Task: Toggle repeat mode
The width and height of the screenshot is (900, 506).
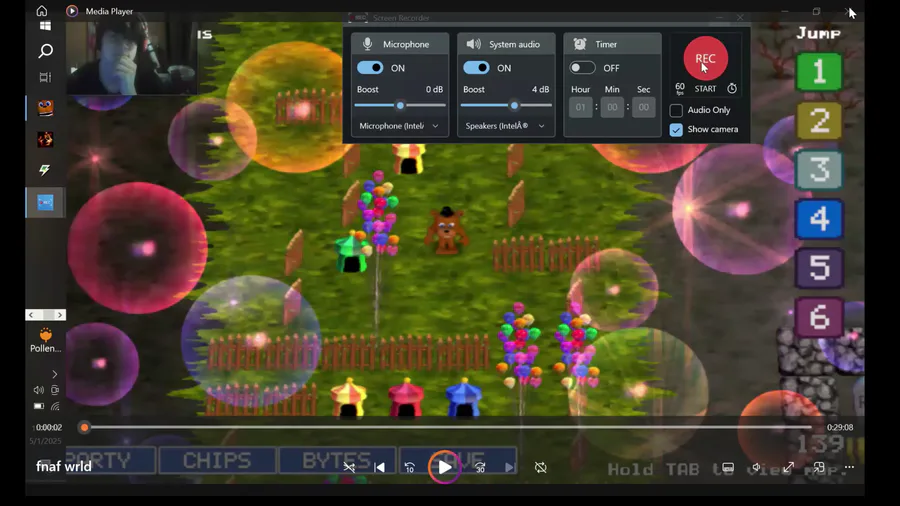Action: tap(540, 468)
